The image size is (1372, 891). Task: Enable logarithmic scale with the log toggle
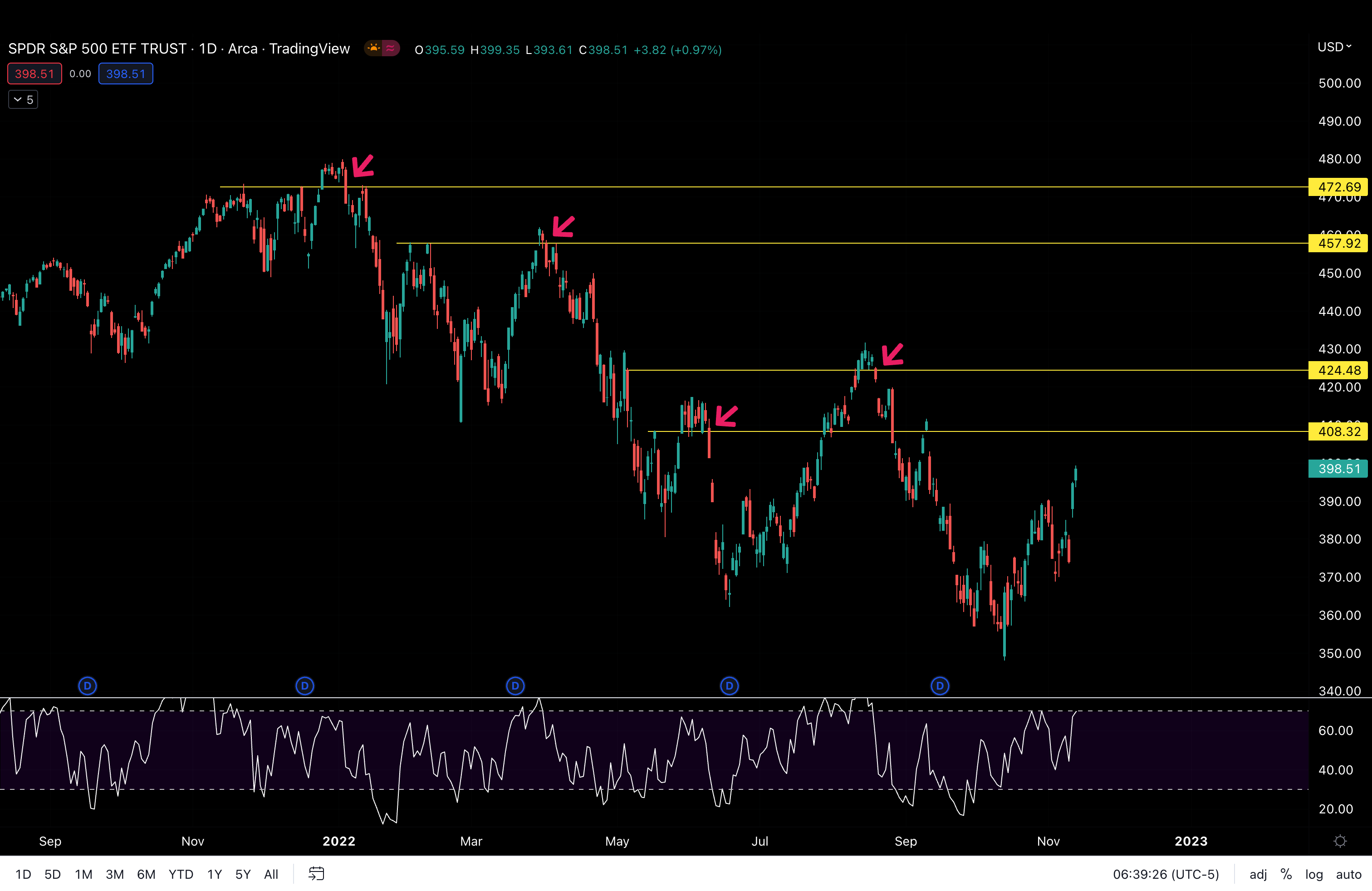point(1314,874)
